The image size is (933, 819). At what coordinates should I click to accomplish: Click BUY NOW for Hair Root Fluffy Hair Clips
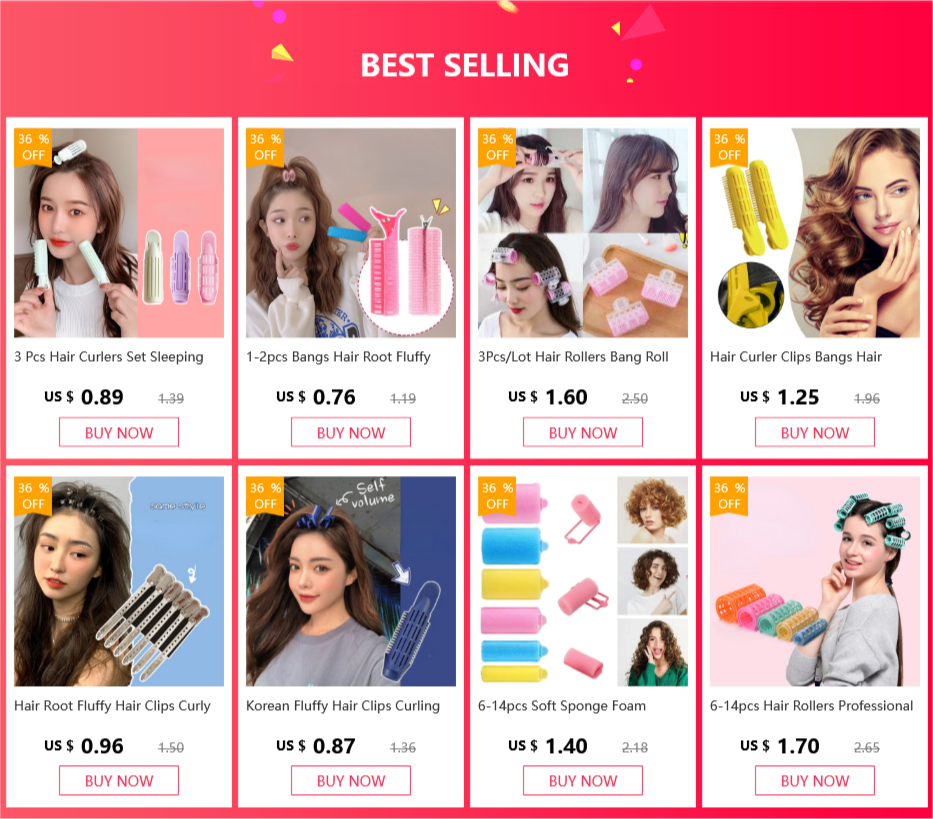(x=118, y=780)
